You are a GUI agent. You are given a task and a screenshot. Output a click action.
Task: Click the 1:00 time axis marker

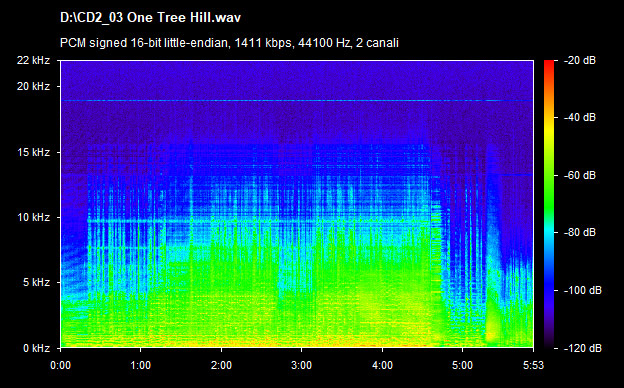click(140, 365)
